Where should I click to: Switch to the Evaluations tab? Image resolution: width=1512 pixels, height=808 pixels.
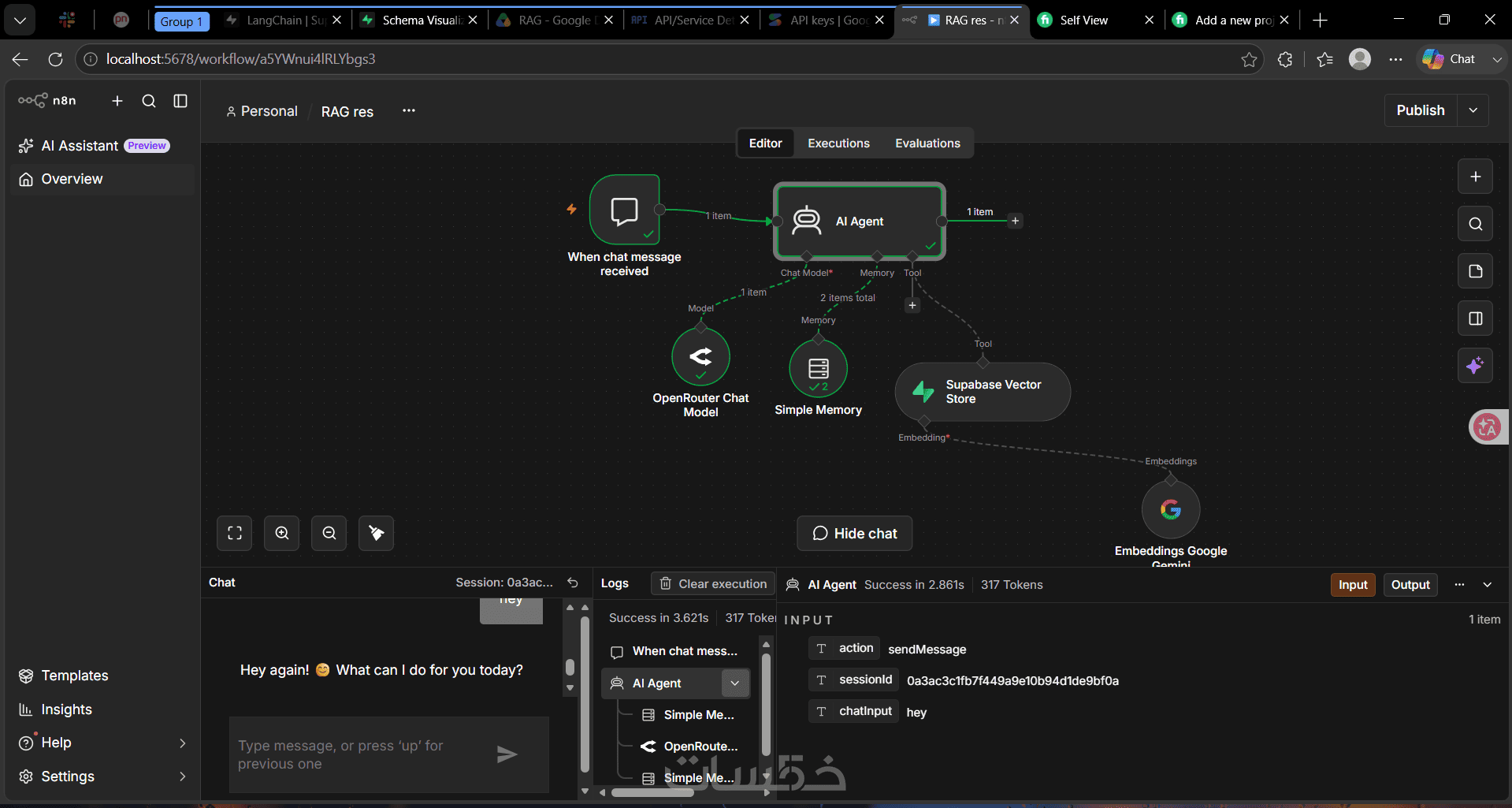tap(927, 143)
